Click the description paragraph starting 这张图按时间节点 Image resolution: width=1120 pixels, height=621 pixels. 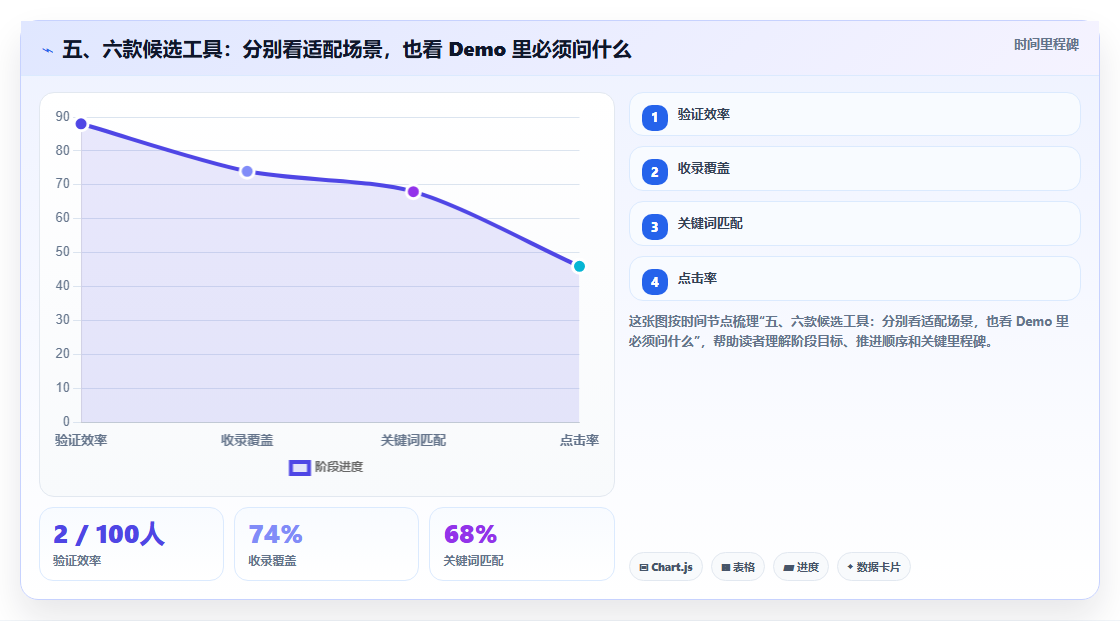click(x=849, y=331)
